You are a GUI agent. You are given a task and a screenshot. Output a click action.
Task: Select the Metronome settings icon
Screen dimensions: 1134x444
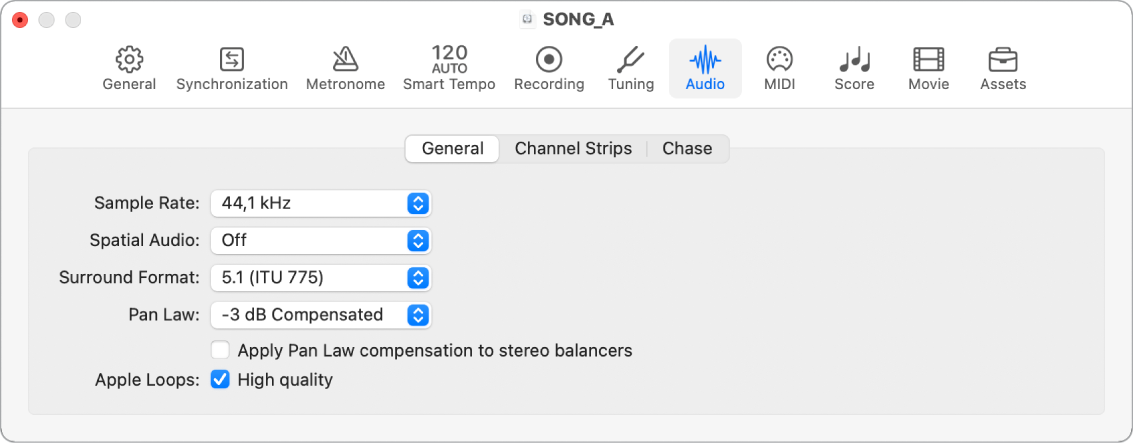click(x=346, y=60)
